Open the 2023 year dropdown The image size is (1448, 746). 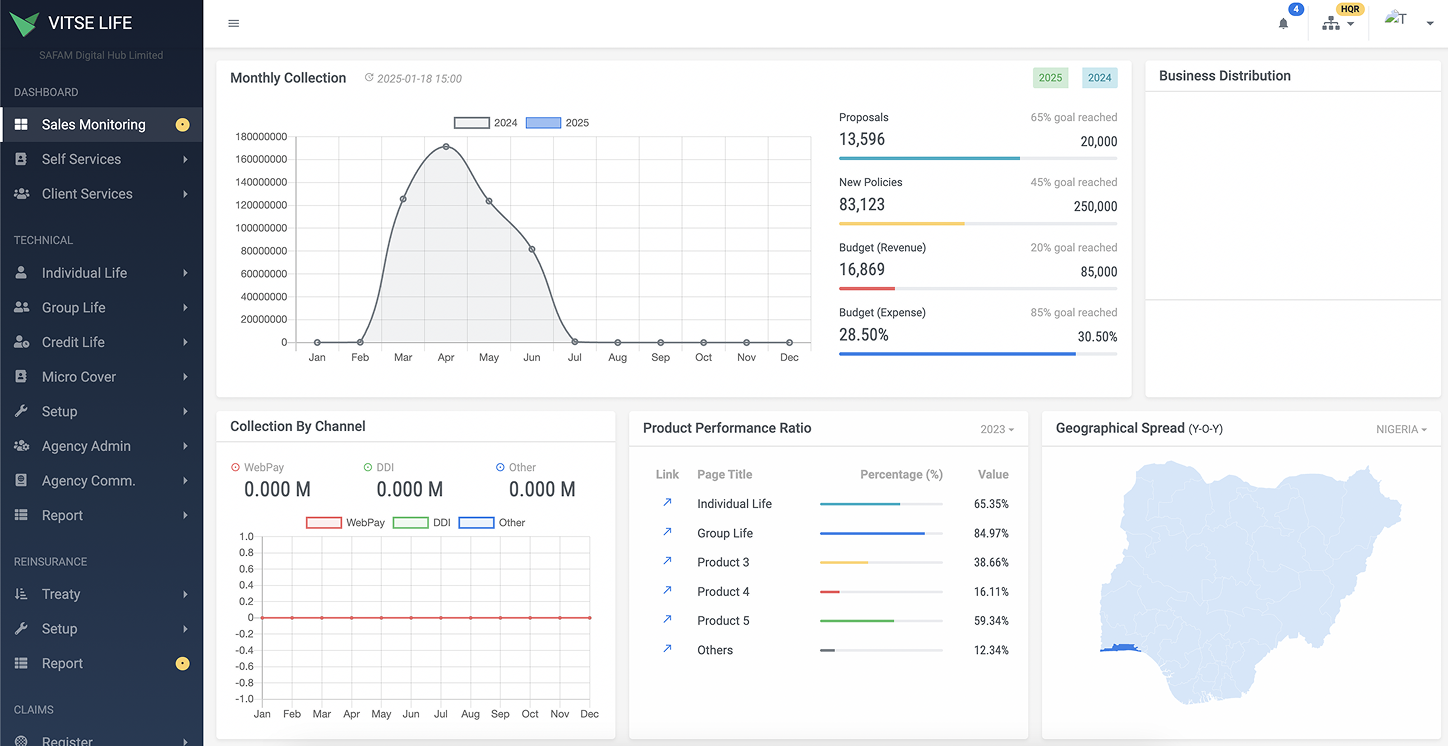coord(997,429)
